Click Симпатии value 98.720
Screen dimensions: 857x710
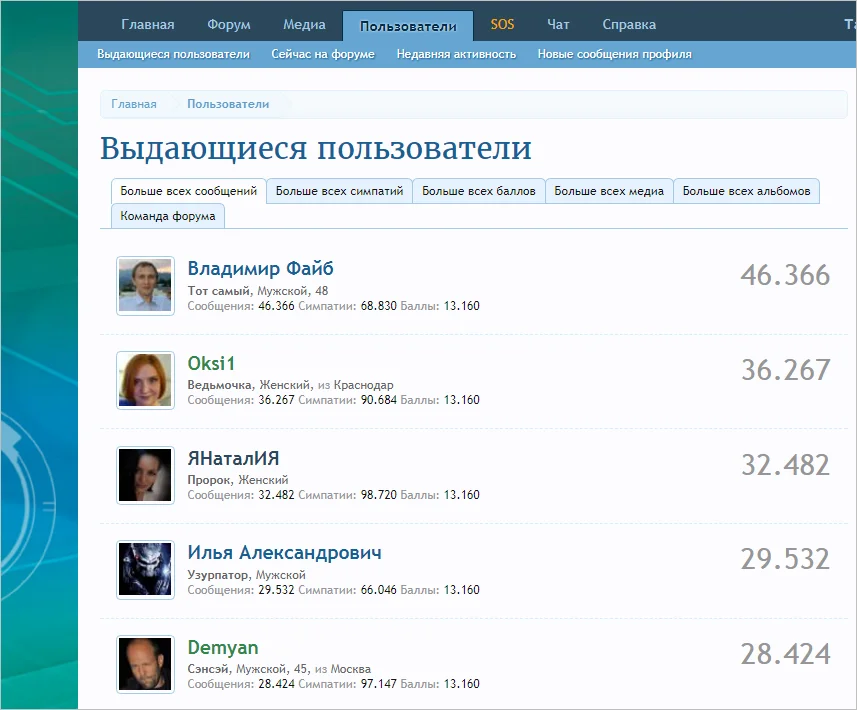pos(378,495)
